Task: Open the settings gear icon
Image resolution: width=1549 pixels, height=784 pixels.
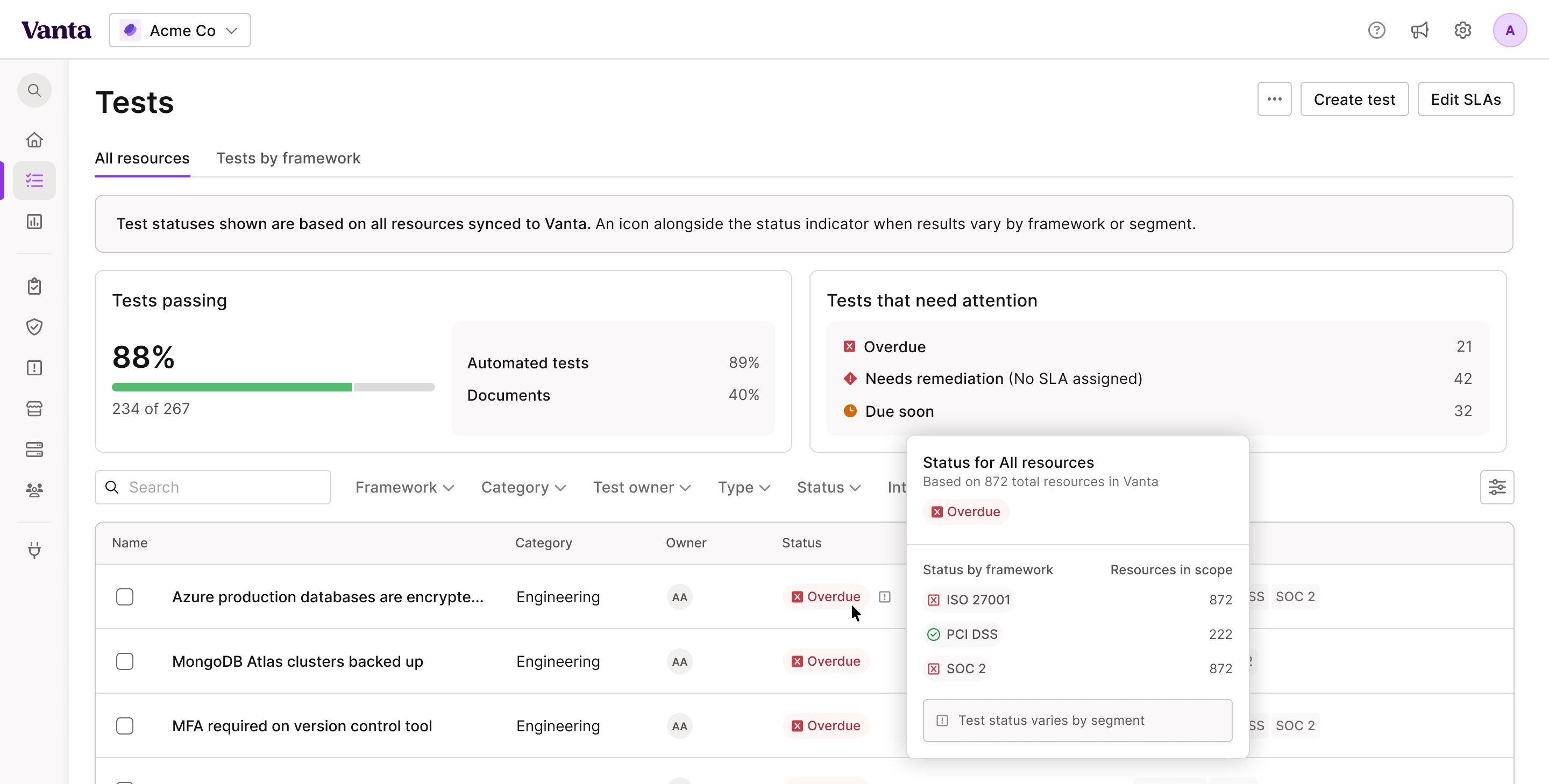Action: (x=1462, y=30)
